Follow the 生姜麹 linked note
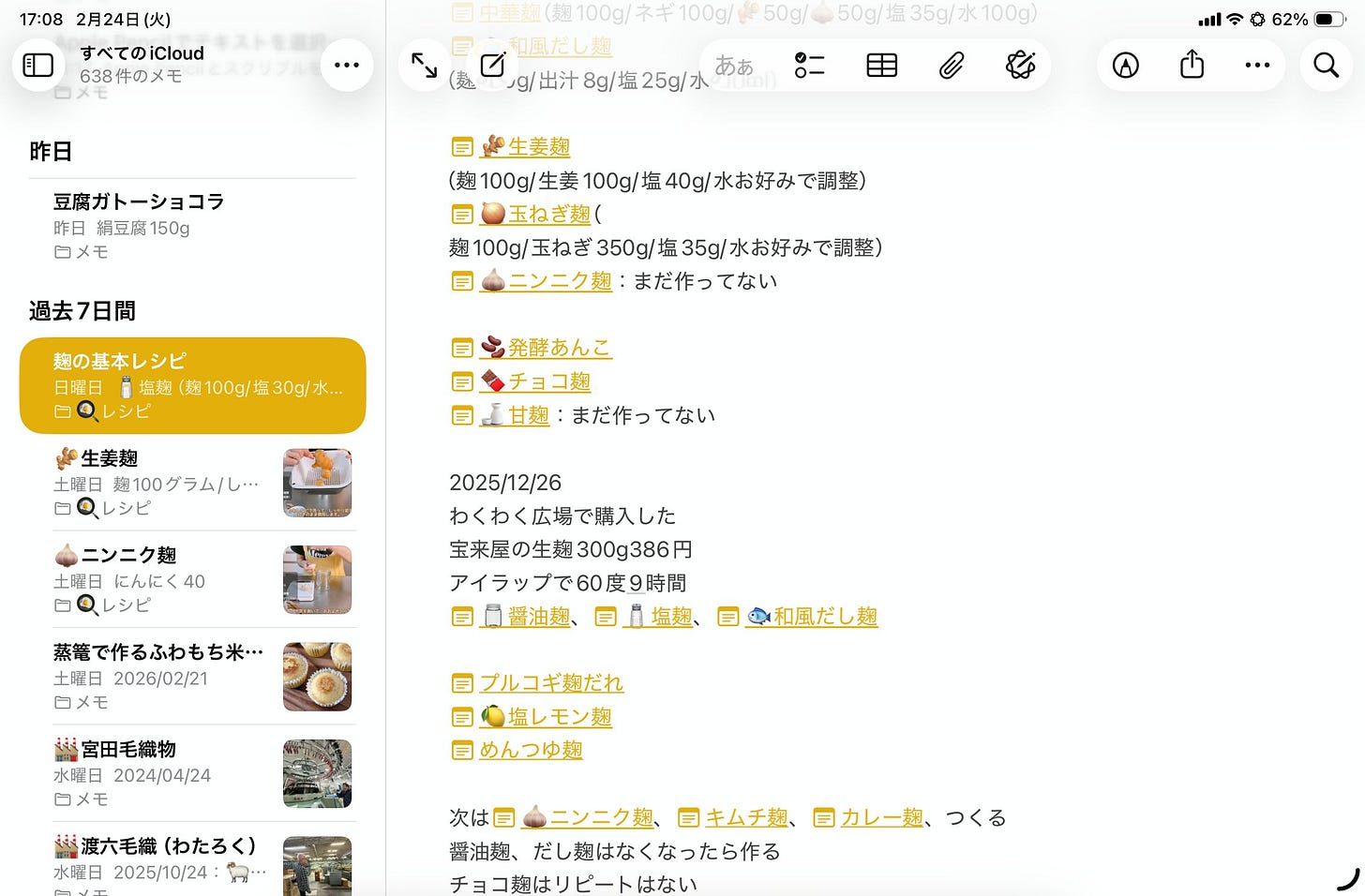 click(x=526, y=146)
